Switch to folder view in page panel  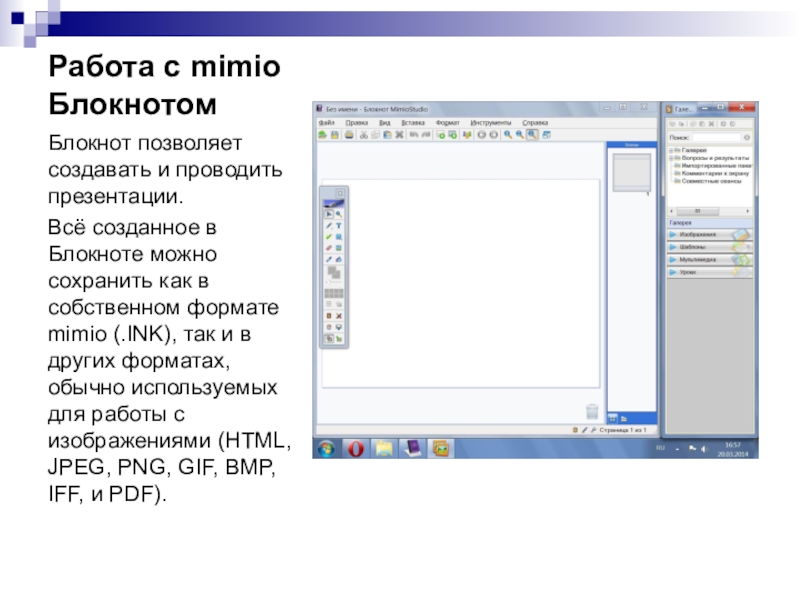pyautogui.click(x=623, y=418)
